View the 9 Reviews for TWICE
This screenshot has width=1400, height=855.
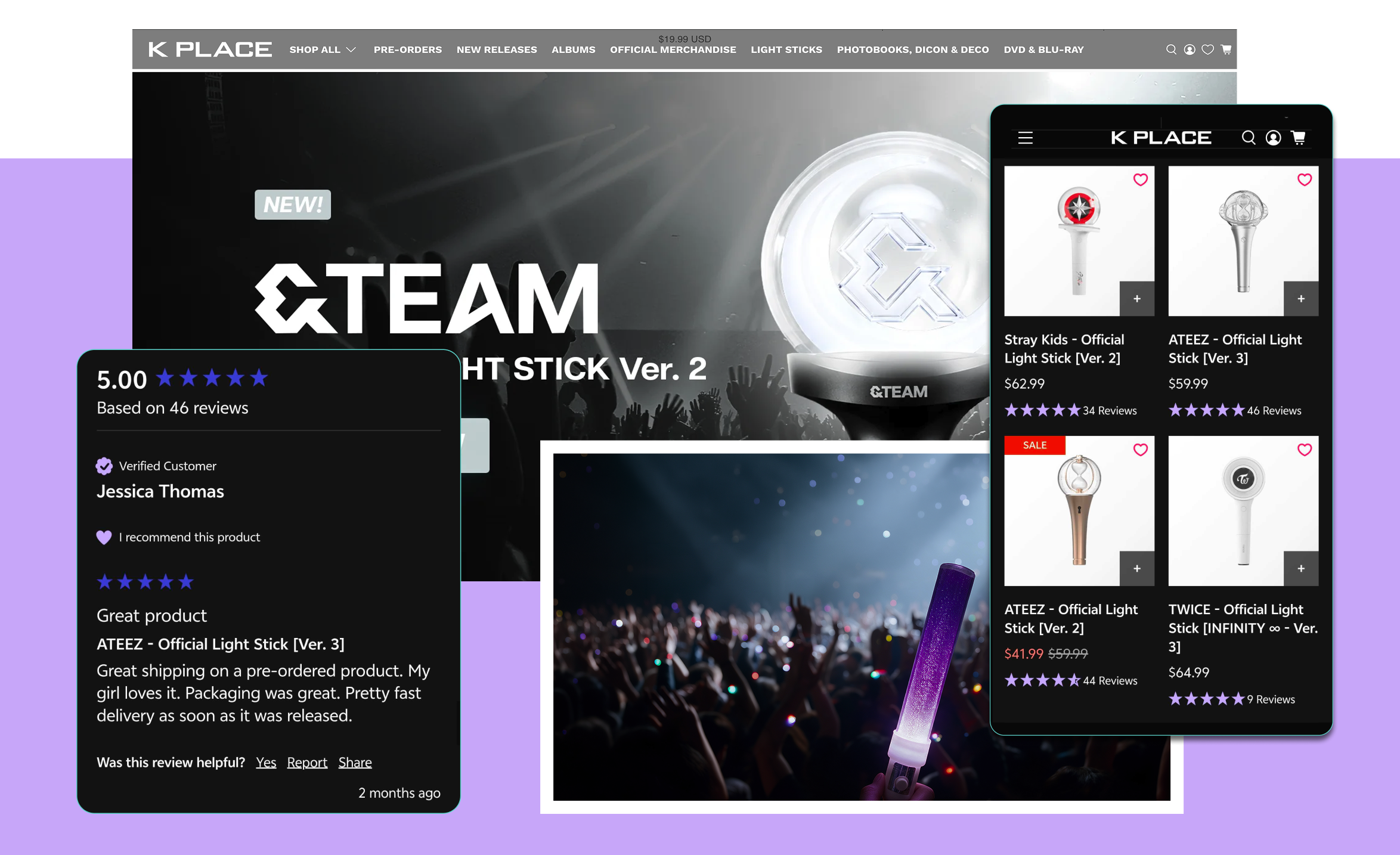pyautogui.click(x=1271, y=699)
